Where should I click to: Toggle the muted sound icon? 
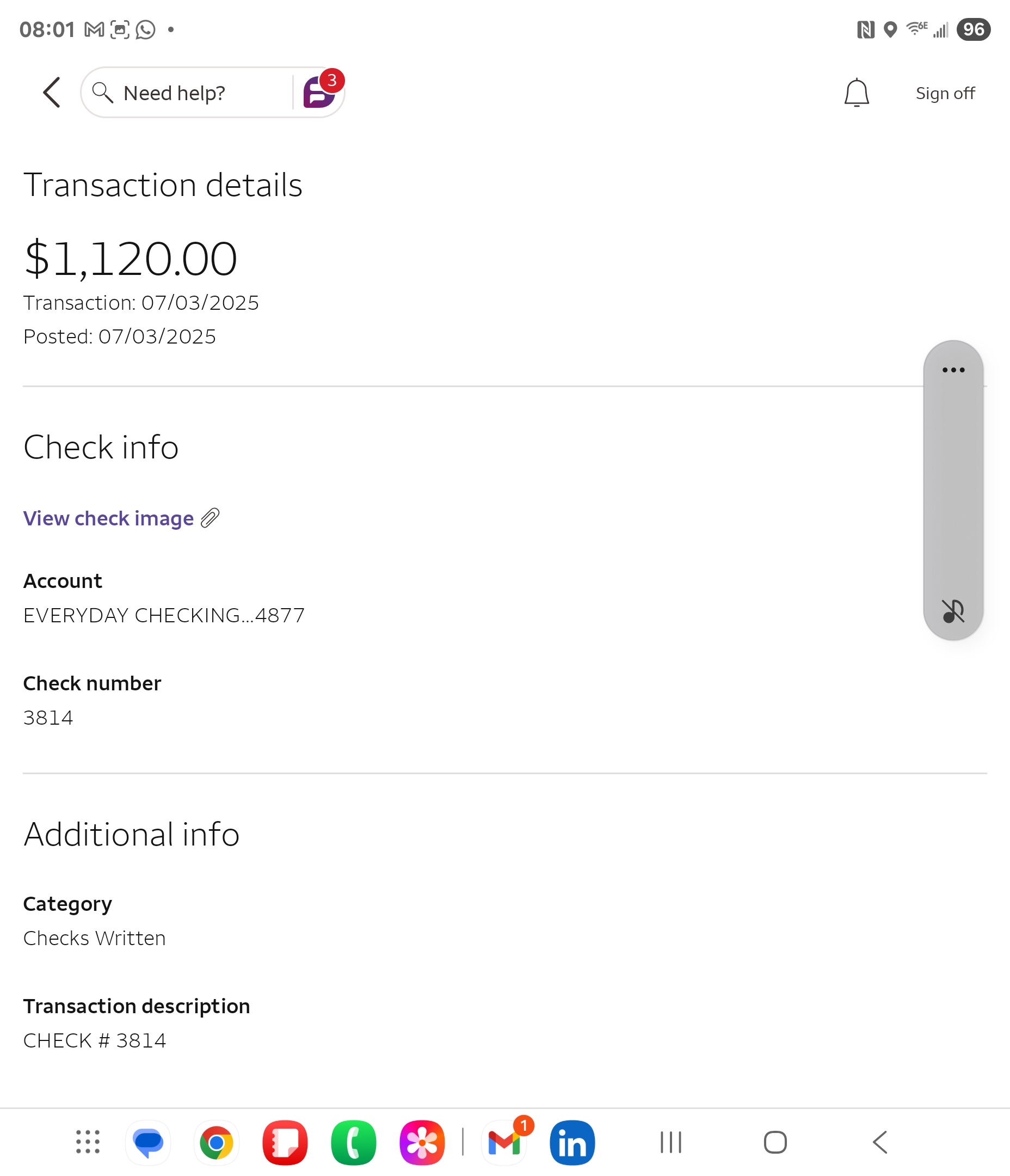(x=953, y=611)
